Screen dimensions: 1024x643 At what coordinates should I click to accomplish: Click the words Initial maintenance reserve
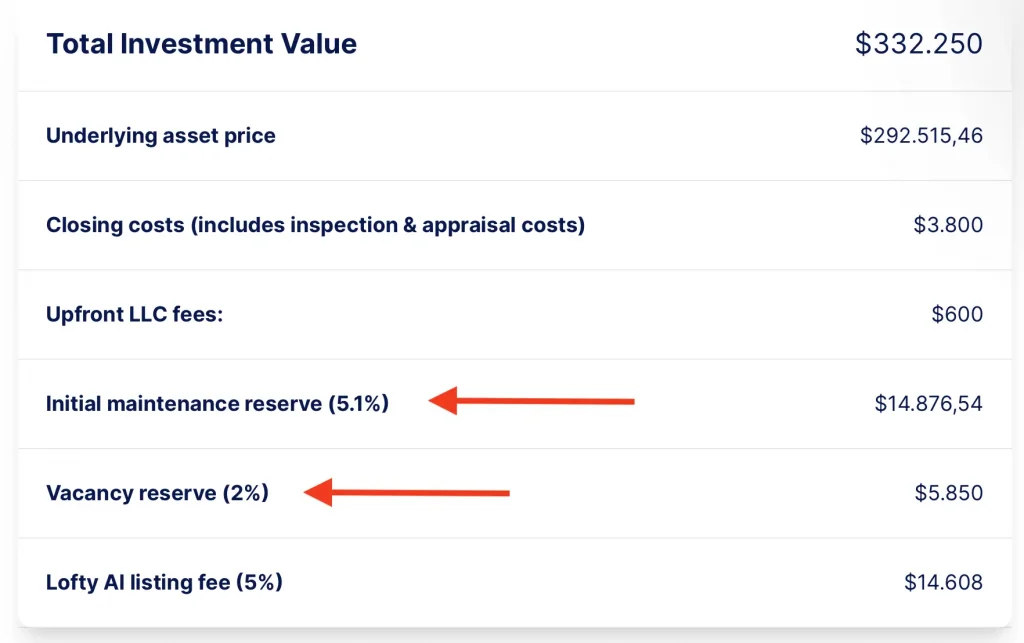pos(183,404)
